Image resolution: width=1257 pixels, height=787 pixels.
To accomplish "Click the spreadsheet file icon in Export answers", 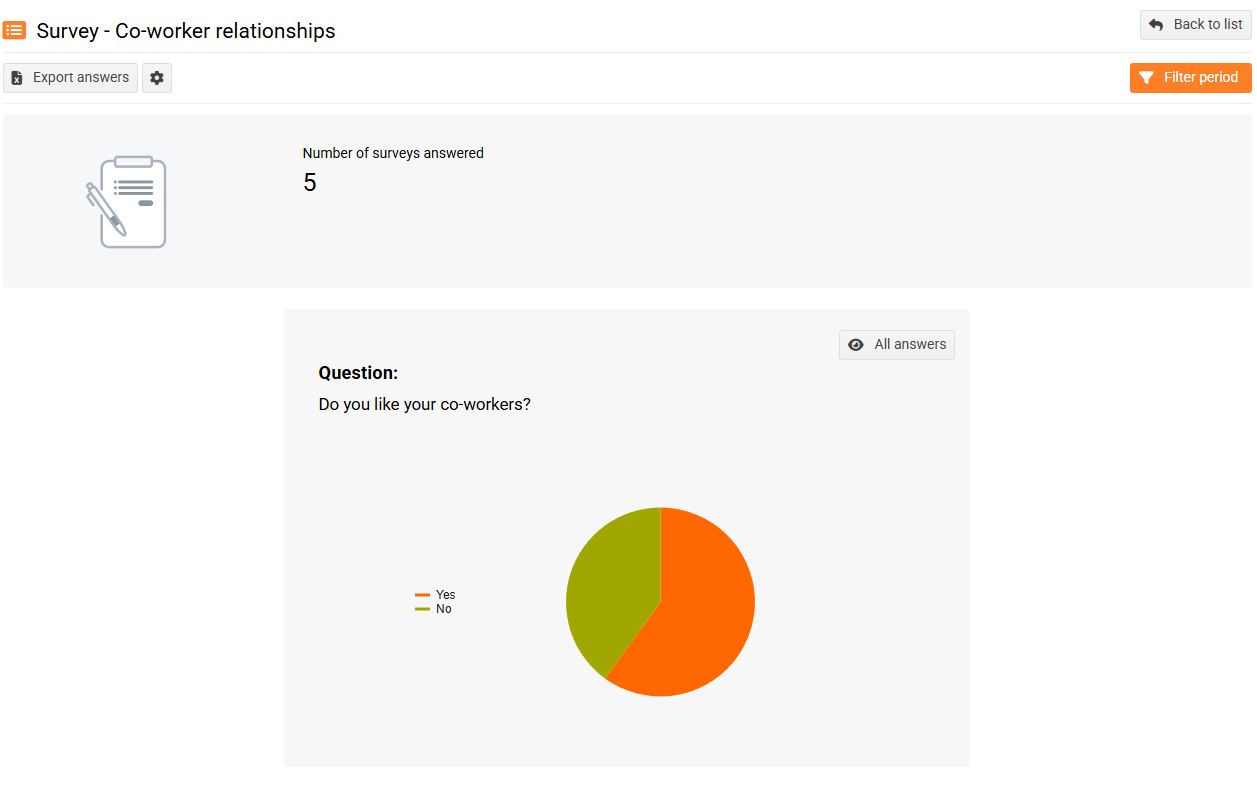I will coord(17,78).
